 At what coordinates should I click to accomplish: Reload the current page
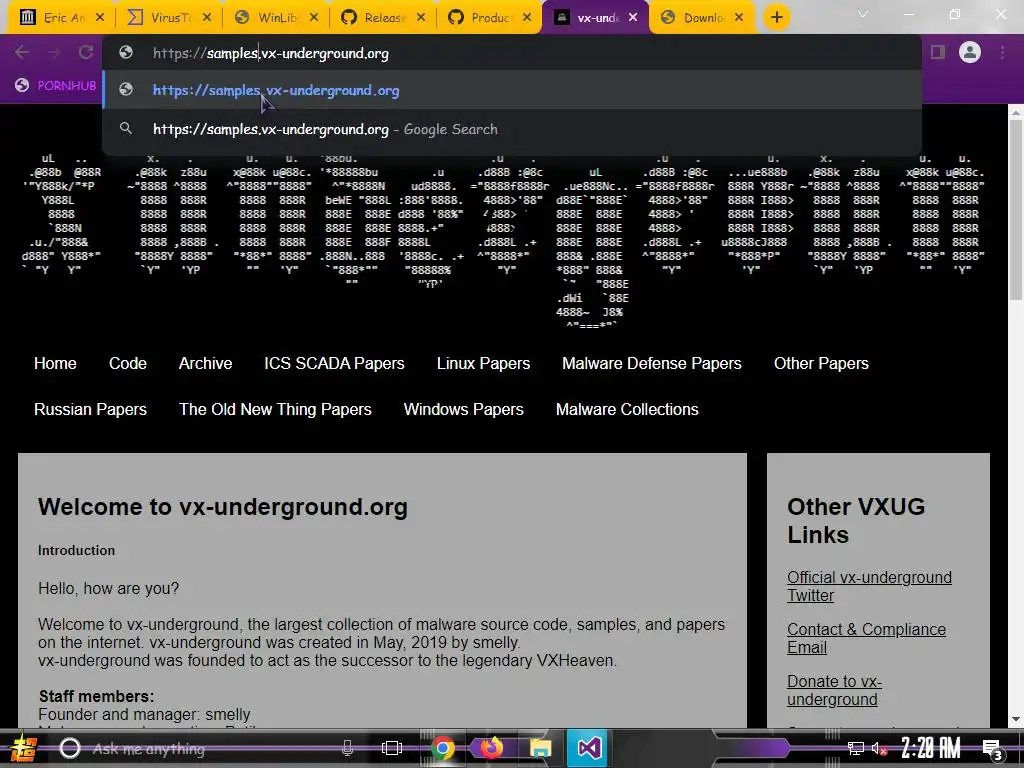(x=86, y=52)
